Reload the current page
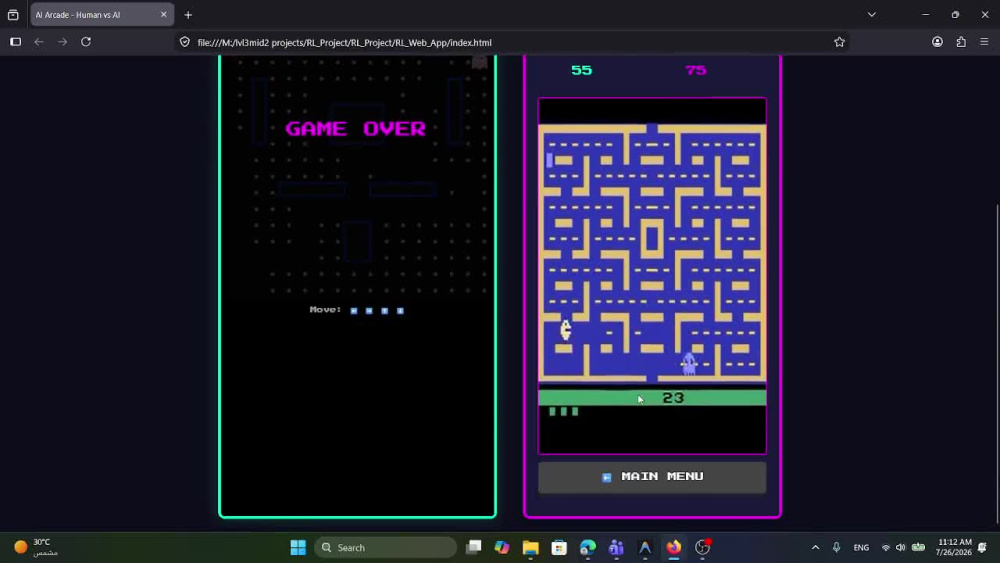Viewport: 1000px width, 563px height. pos(86,42)
